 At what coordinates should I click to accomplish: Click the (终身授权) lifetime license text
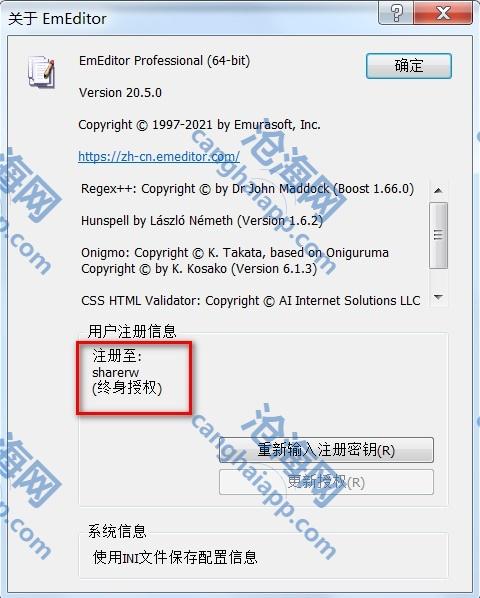[127, 388]
